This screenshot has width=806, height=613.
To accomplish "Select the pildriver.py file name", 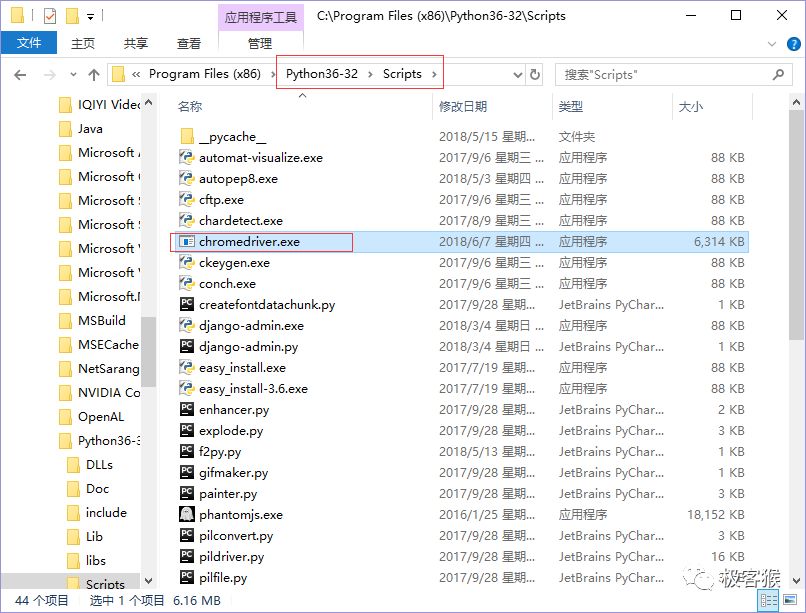I will 231,557.
